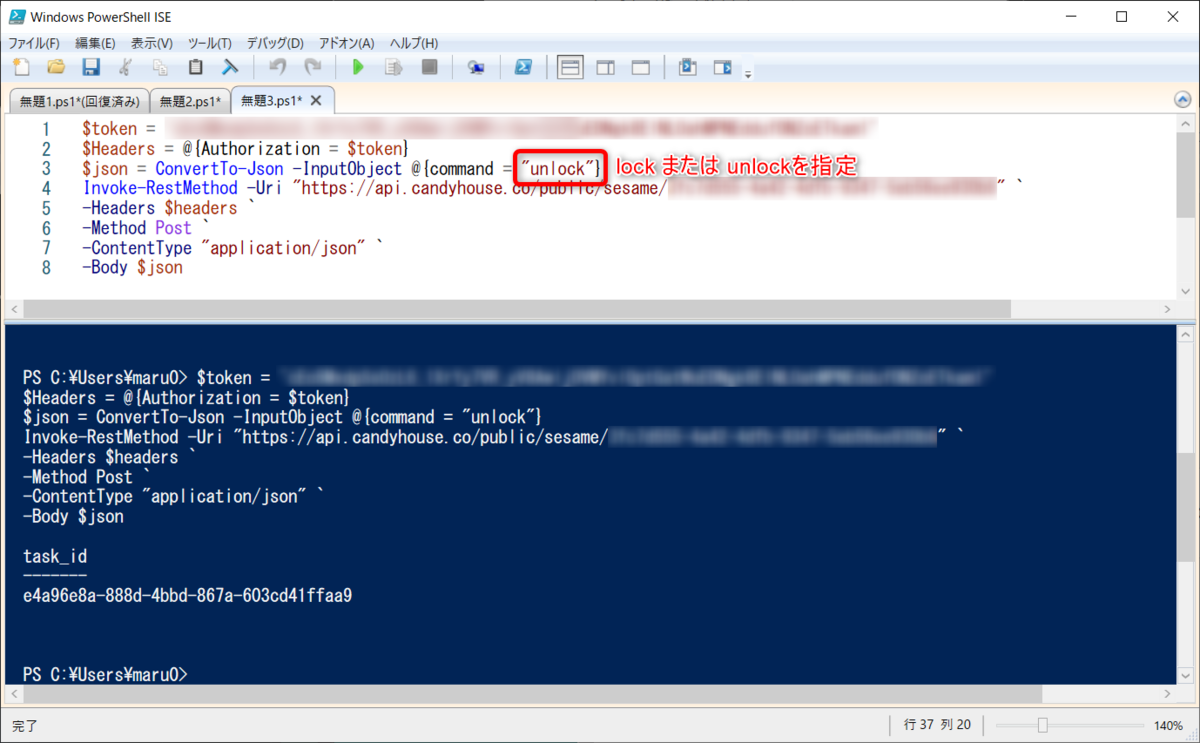Image resolution: width=1200 pixels, height=743 pixels.
Task: Show the command window icon
Action: (x=687, y=67)
